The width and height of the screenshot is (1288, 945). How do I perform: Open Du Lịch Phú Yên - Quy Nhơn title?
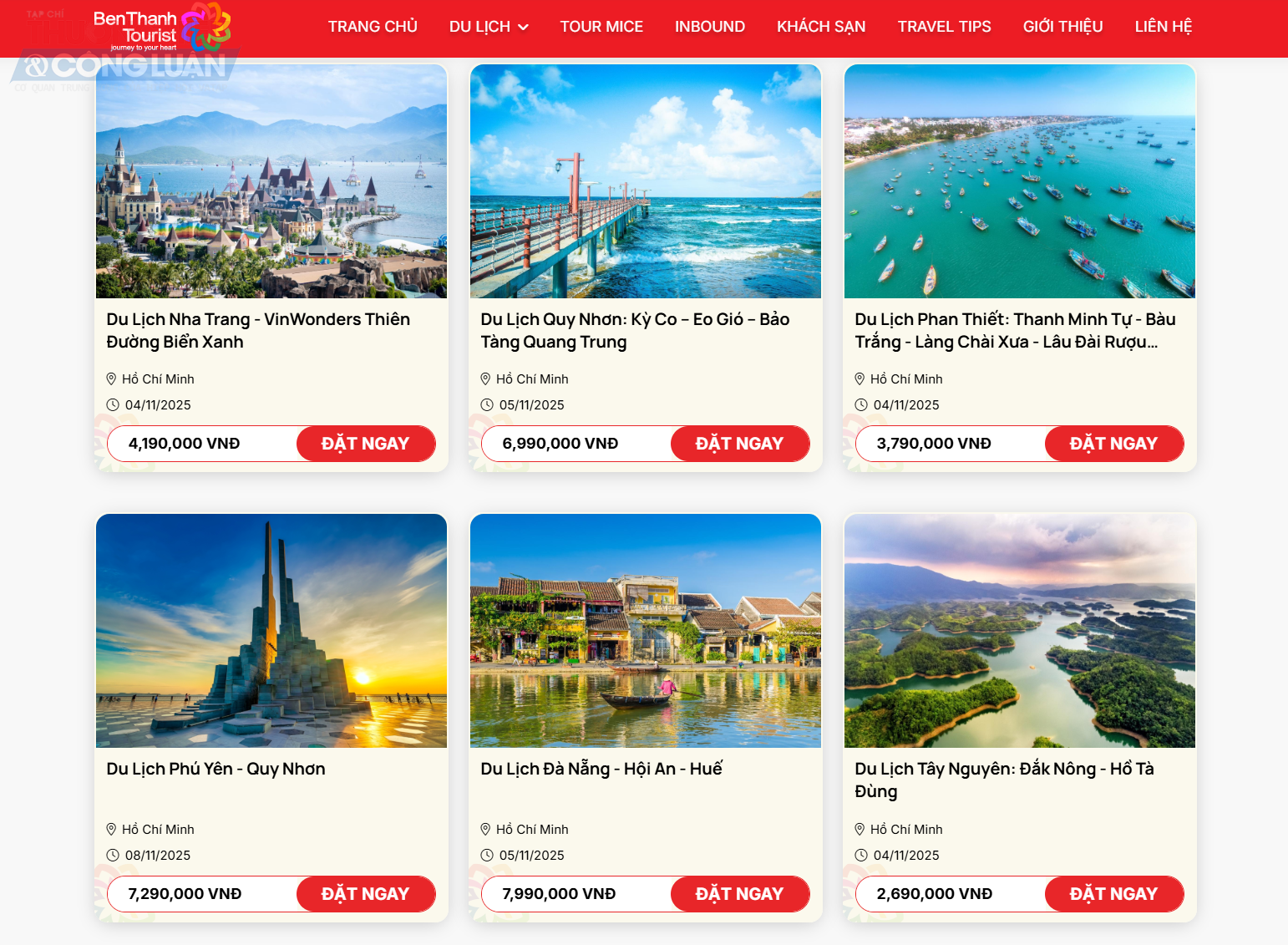[216, 769]
